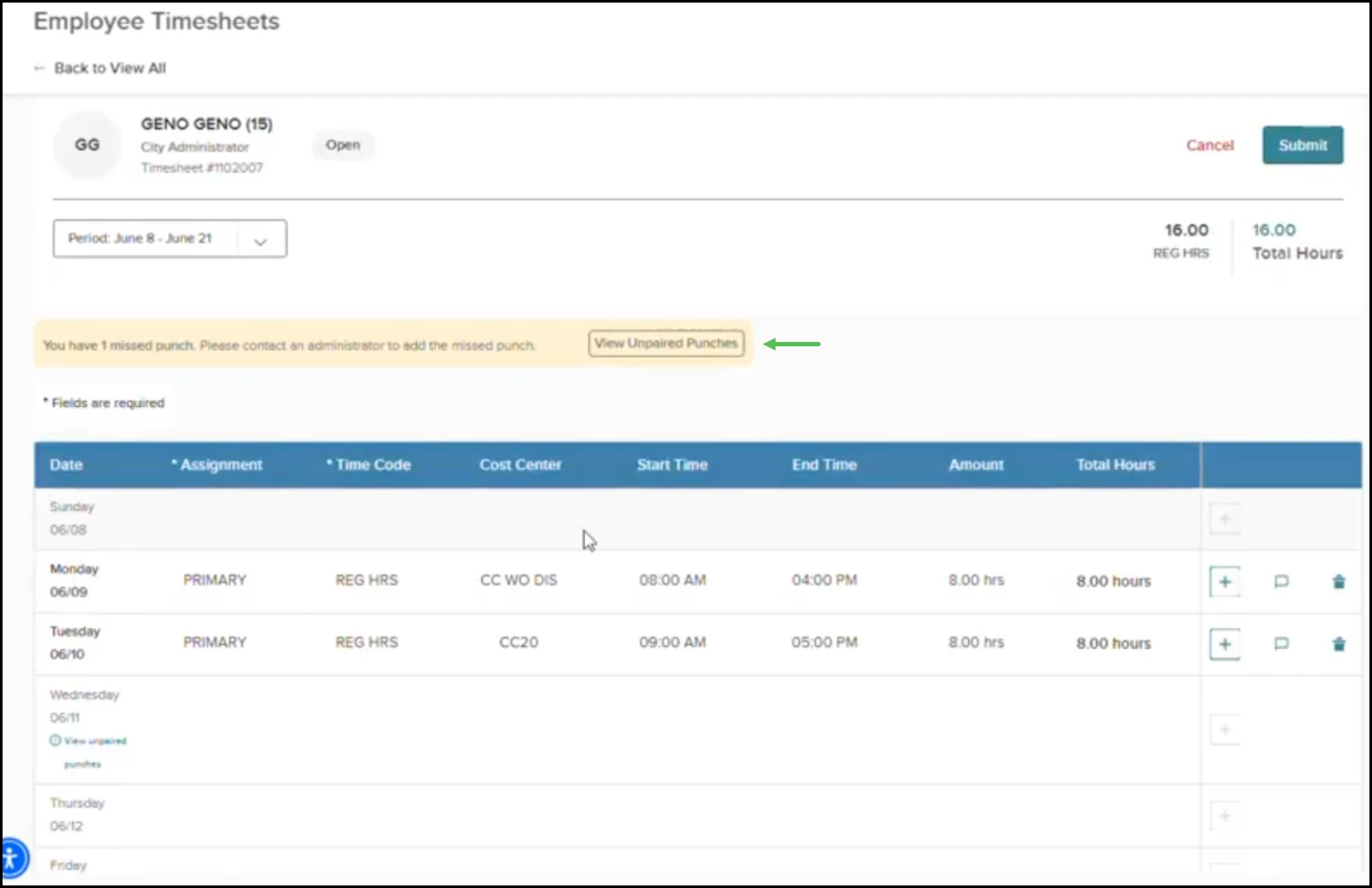Click the Assignment column header
The image size is (1372, 888).
tap(218, 465)
